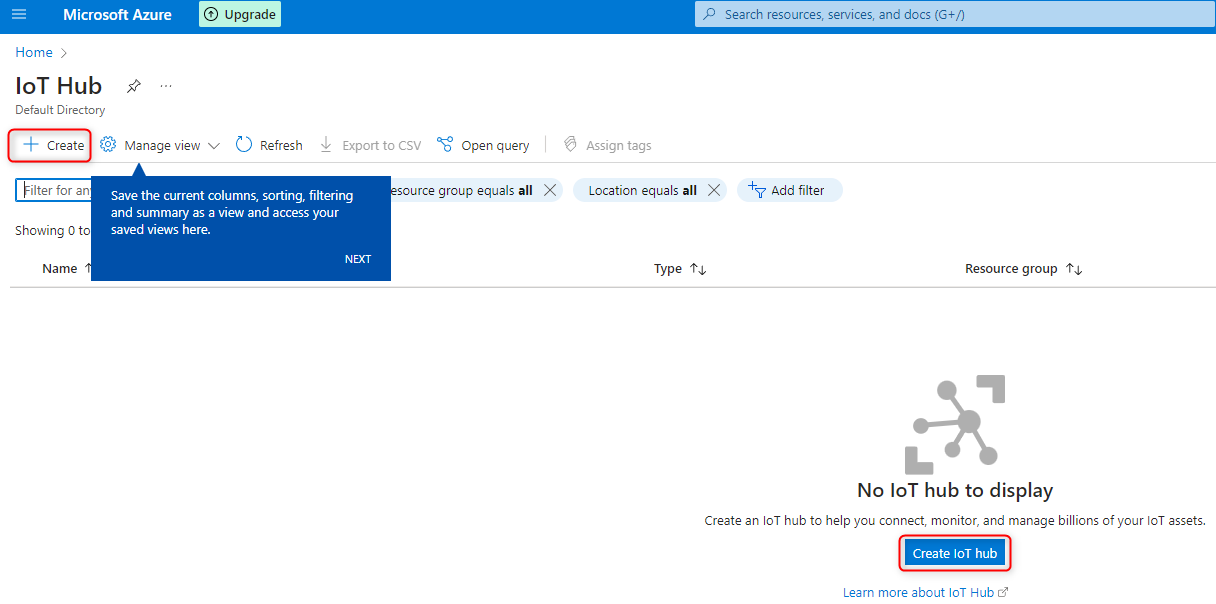Click Create in the toolbar

tap(54, 145)
